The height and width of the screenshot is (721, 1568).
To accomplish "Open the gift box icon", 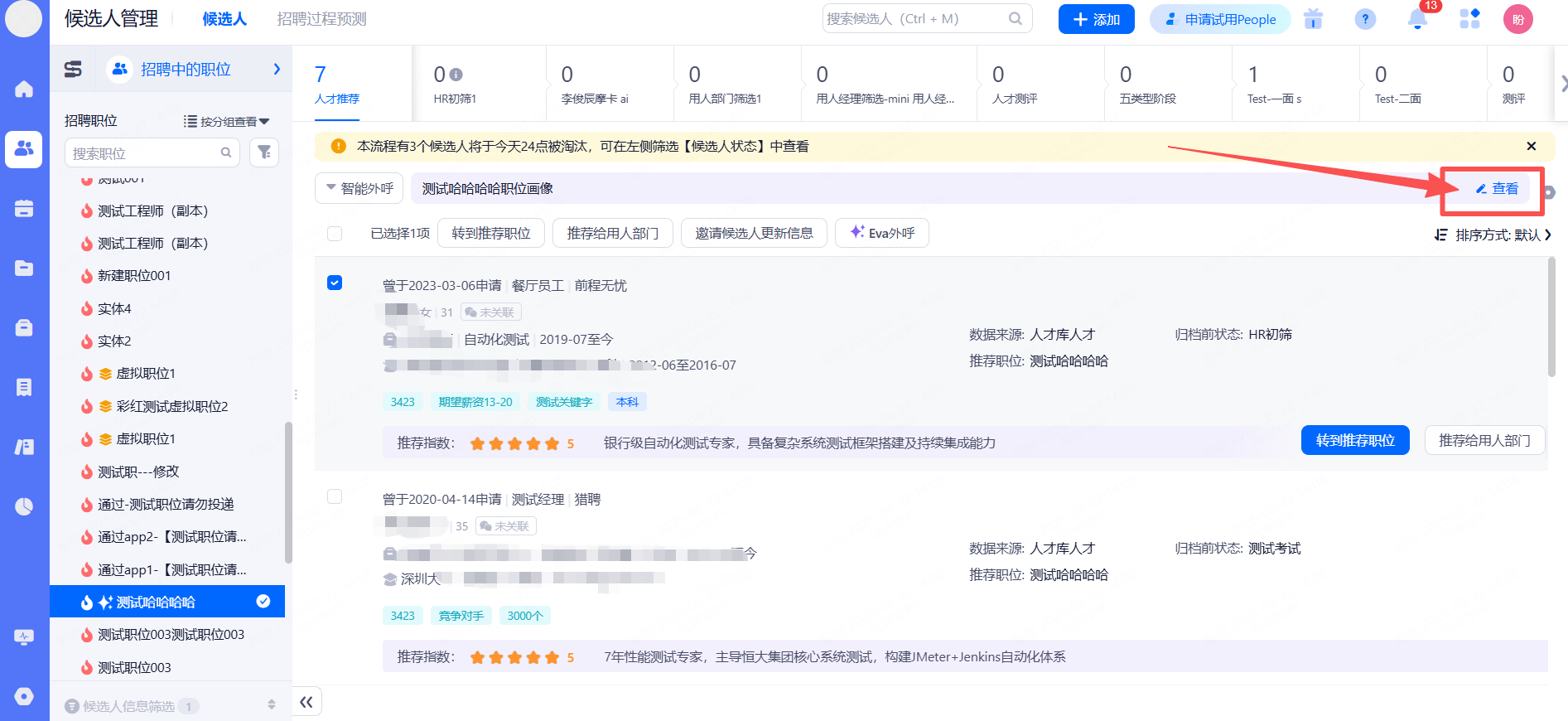I will [x=1313, y=19].
